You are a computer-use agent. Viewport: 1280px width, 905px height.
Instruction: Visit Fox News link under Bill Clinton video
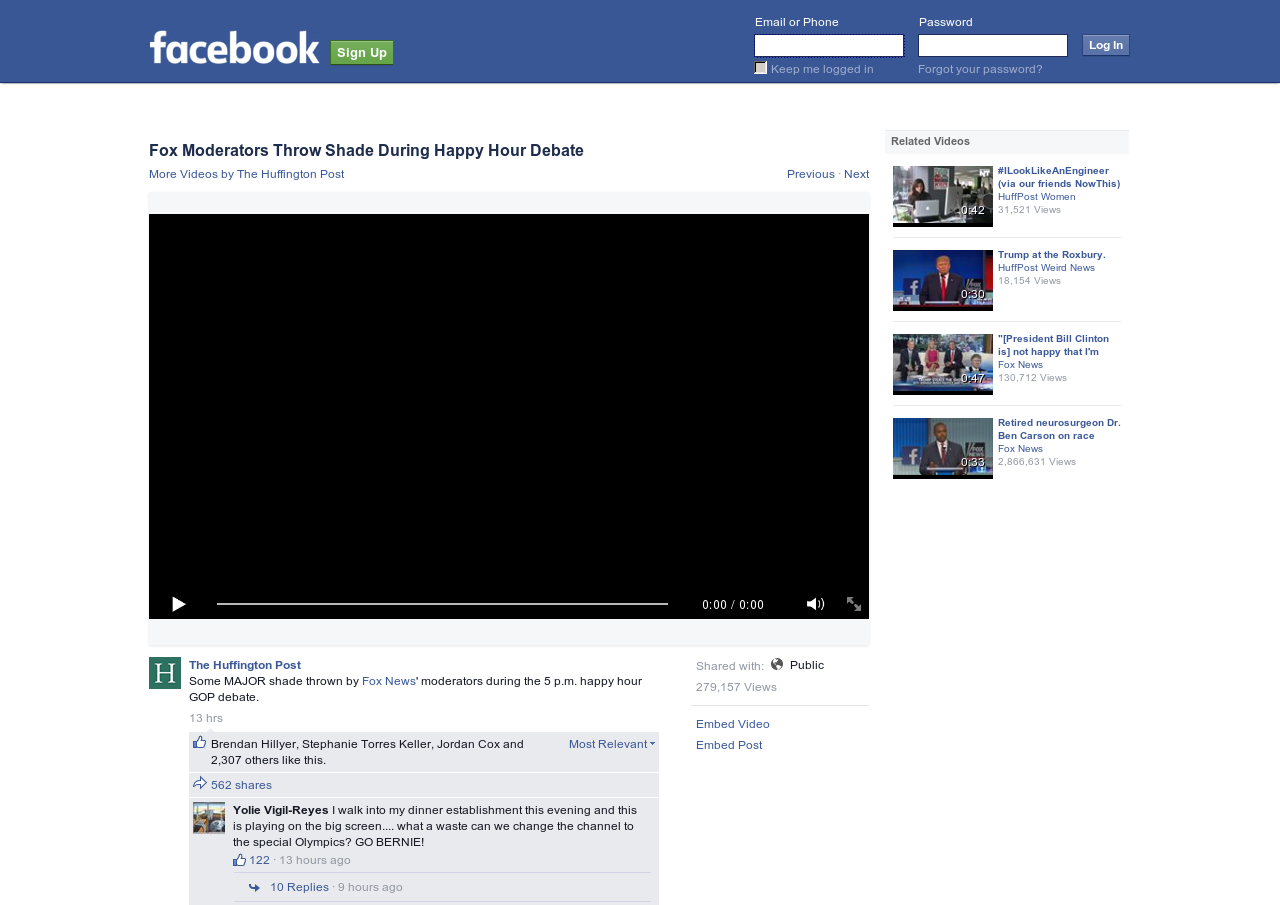click(x=1020, y=365)
